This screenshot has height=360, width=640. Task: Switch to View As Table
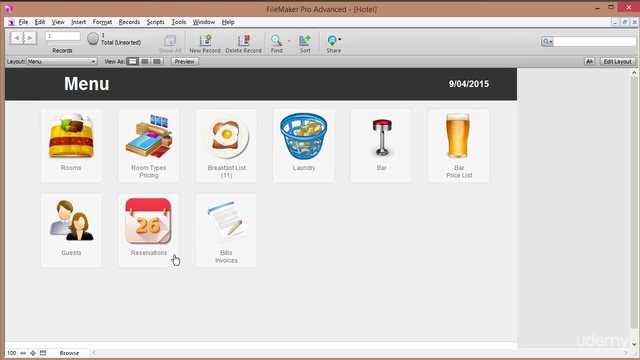point(157,62)
